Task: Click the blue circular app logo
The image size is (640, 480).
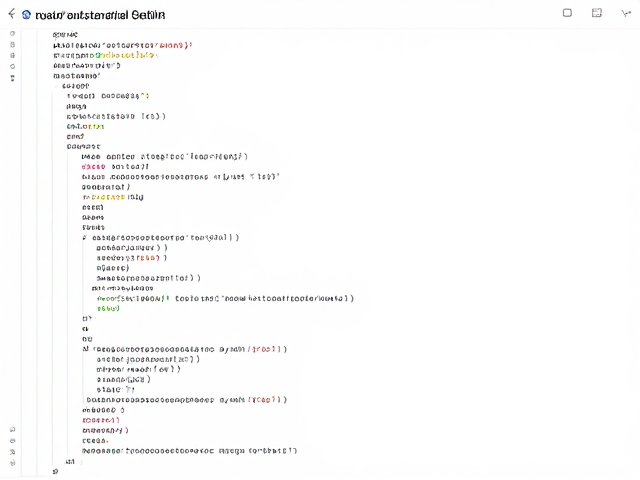Action: pyautogui.click(x=26, y=15)
